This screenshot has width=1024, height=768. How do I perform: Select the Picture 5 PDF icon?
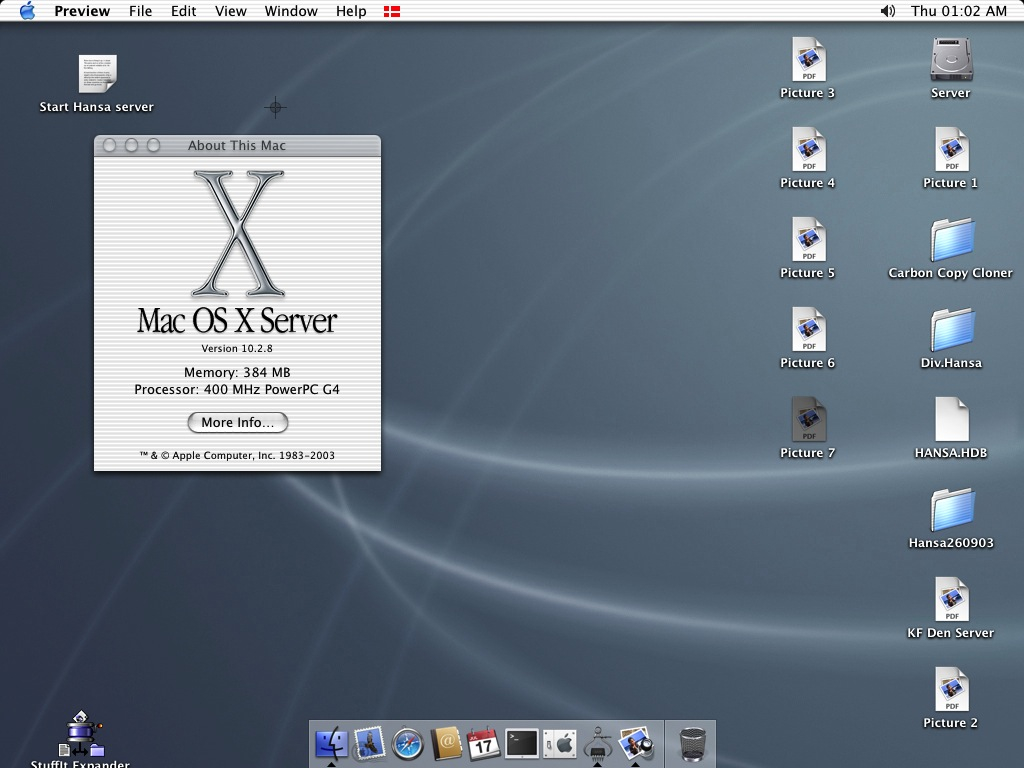[808, 240]
